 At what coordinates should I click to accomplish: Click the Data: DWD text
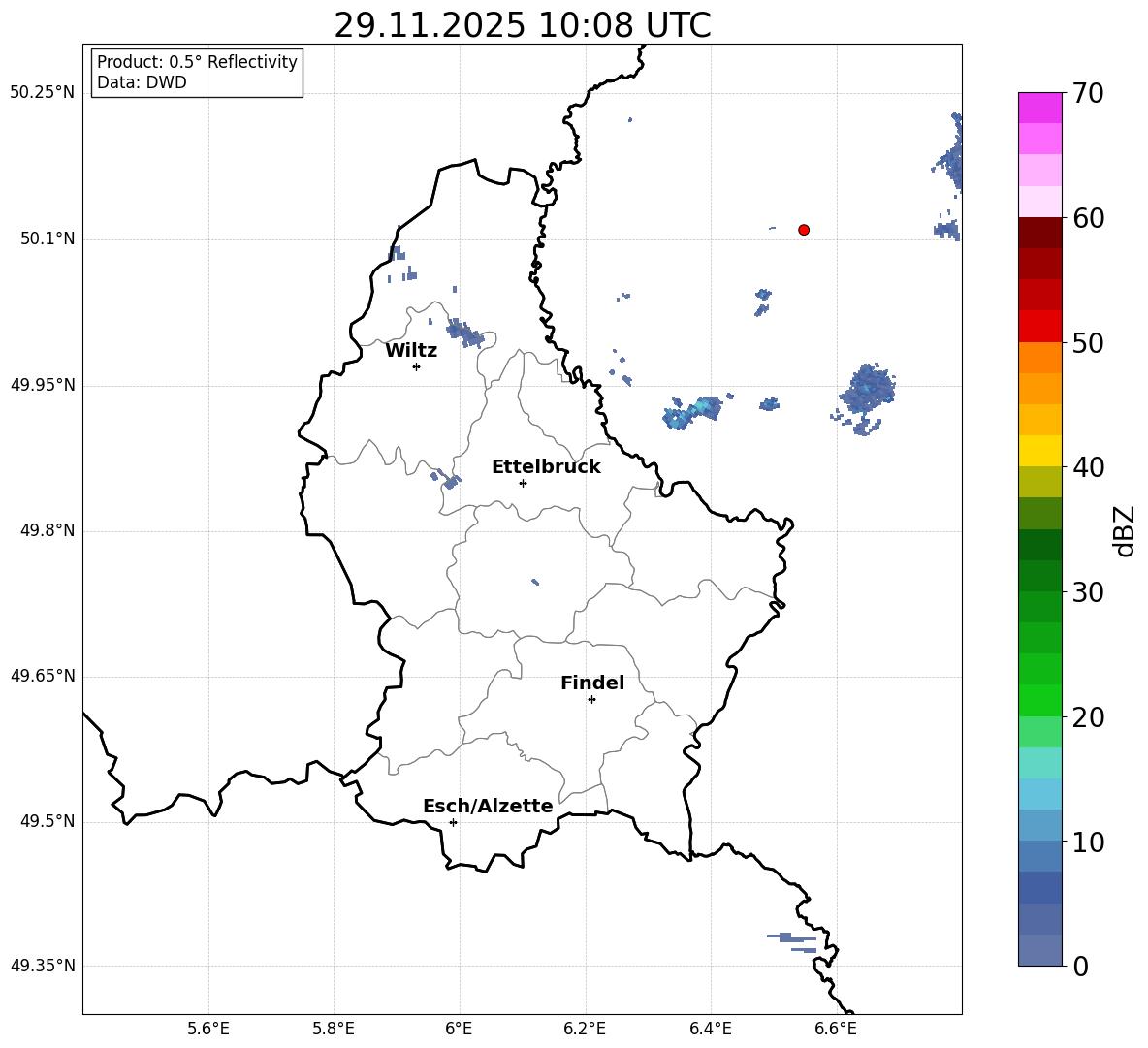(x=142, y=82)
